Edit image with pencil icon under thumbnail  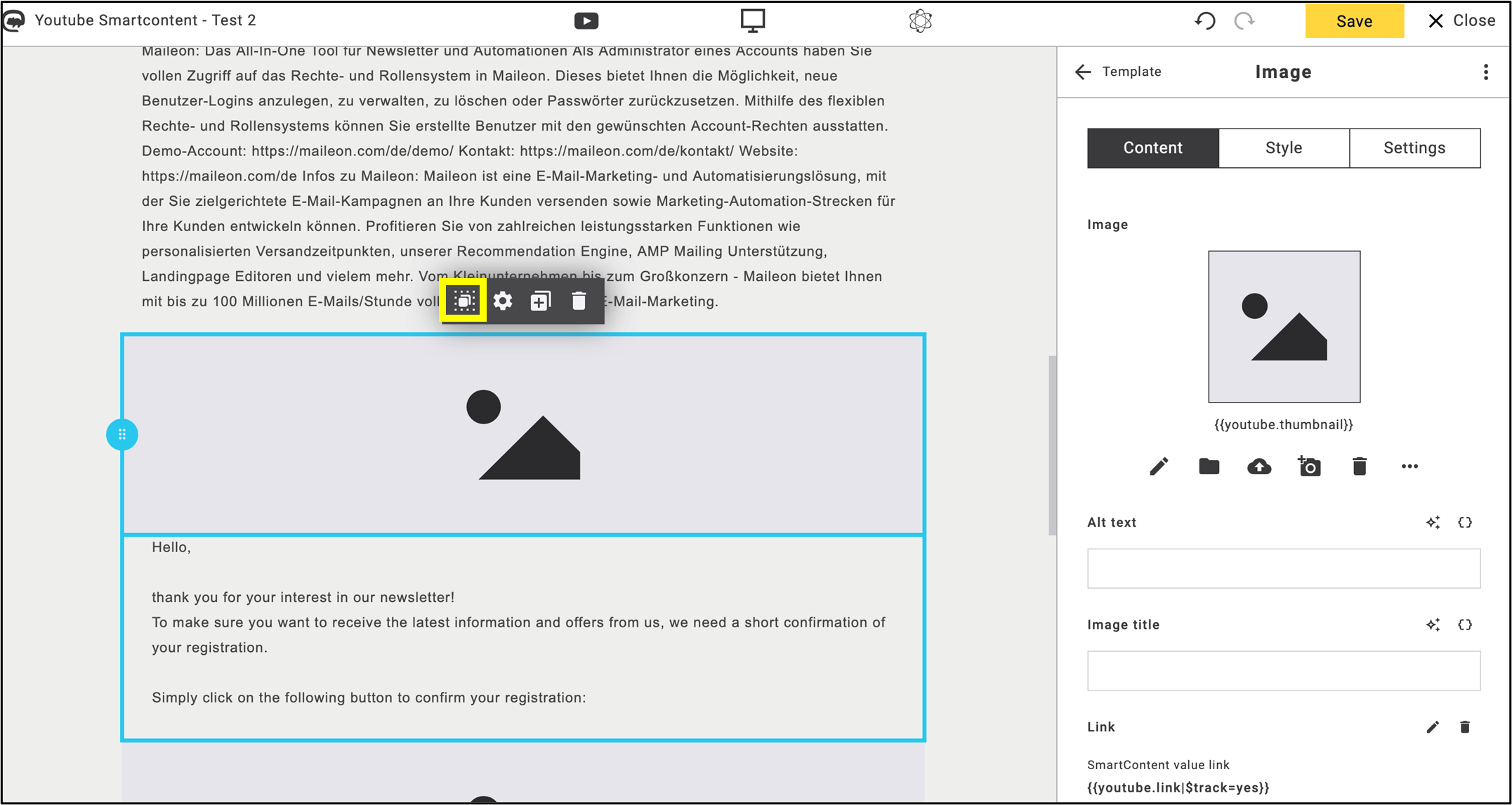pos(1159,466)
